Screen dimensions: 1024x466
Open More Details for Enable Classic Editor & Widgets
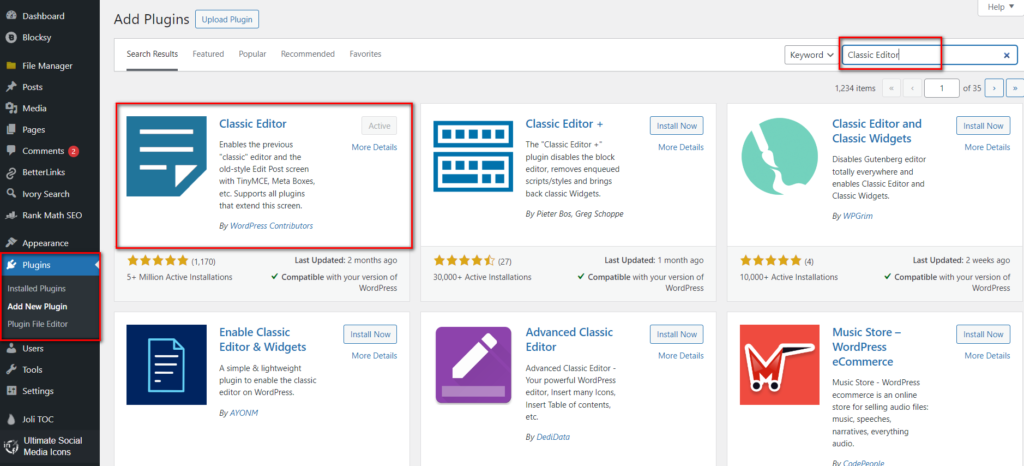tap(374, 356)
